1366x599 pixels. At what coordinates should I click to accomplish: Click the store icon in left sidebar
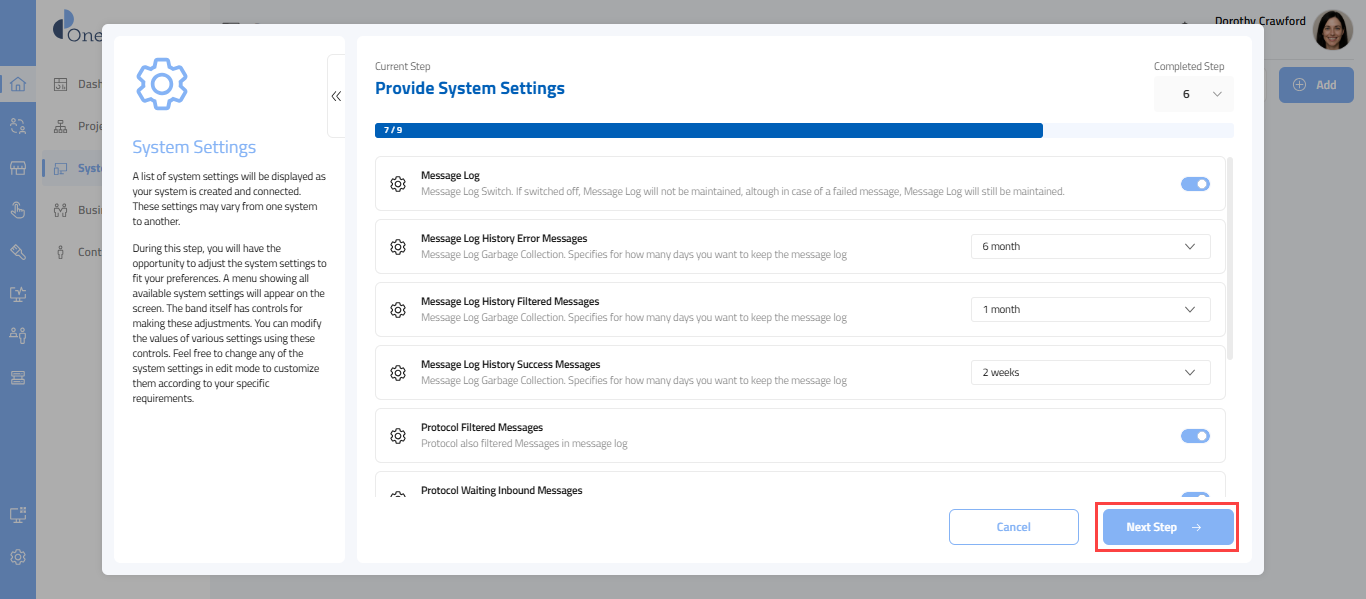click(x=18, y=168)
